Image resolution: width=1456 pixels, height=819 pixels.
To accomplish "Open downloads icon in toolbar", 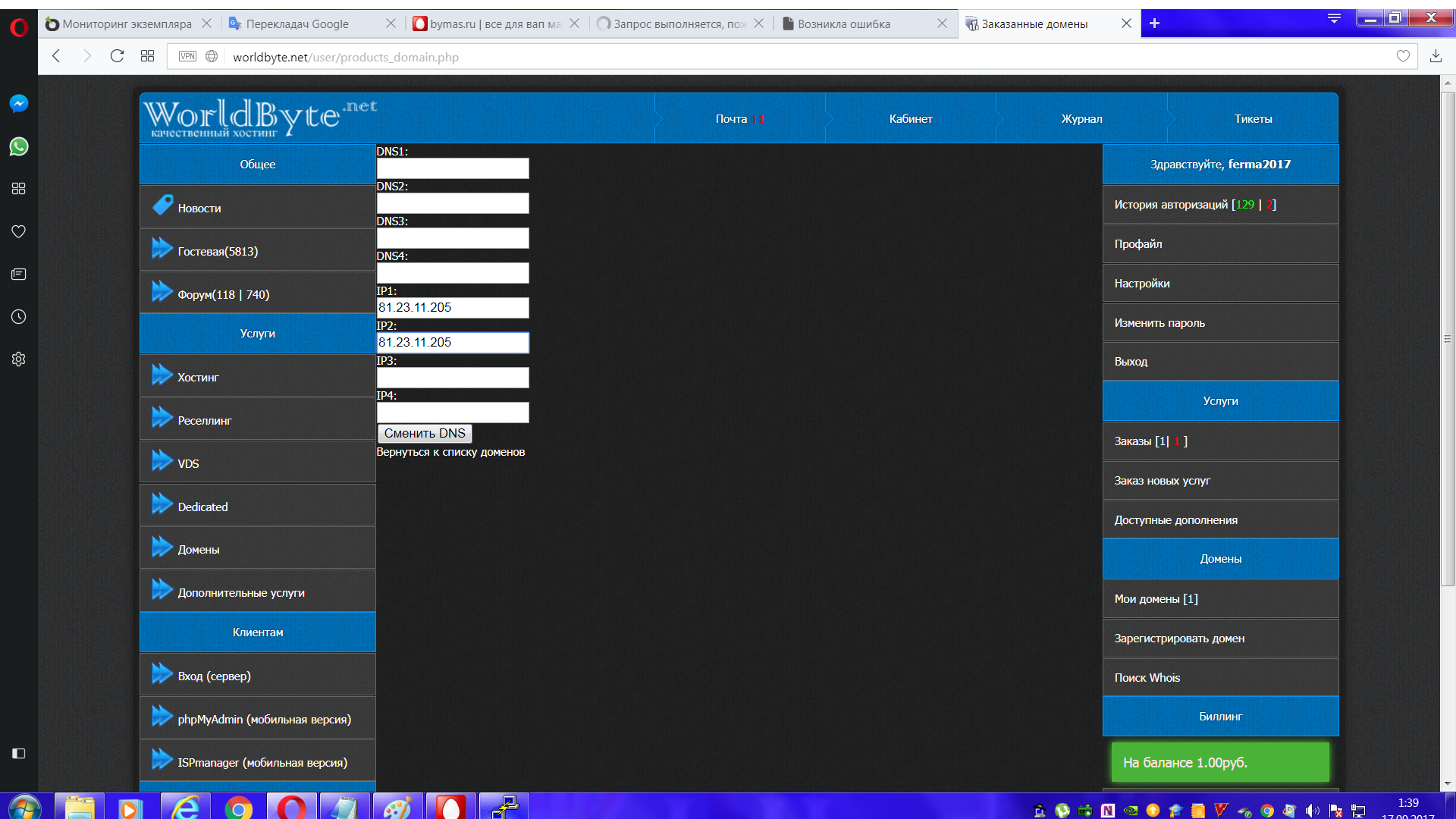I will coord(1436,56).
